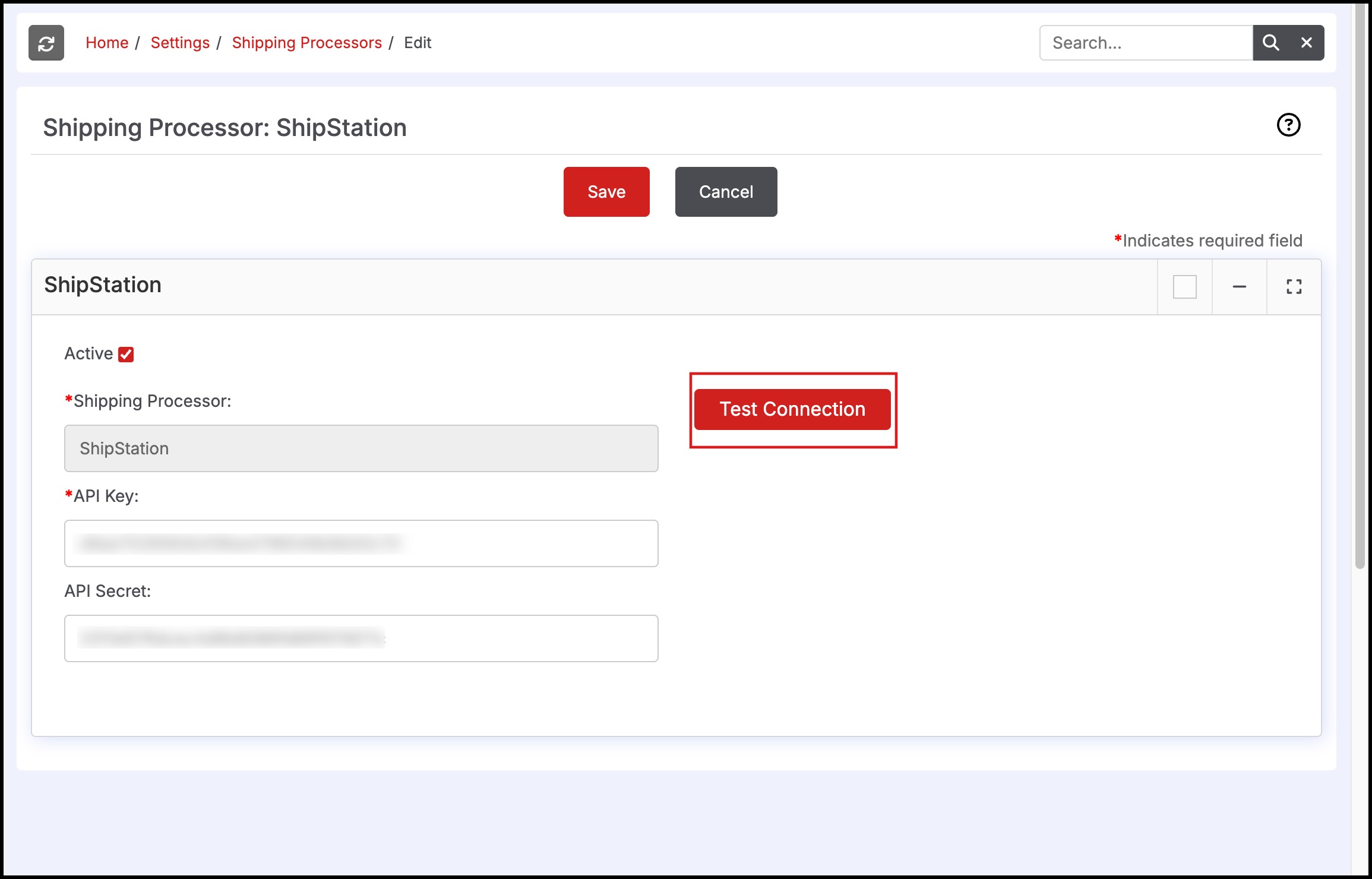Click the disabled Shipping Processor ShipStation field
Viewport: 1372px width, 879px height.
[361, 448]
